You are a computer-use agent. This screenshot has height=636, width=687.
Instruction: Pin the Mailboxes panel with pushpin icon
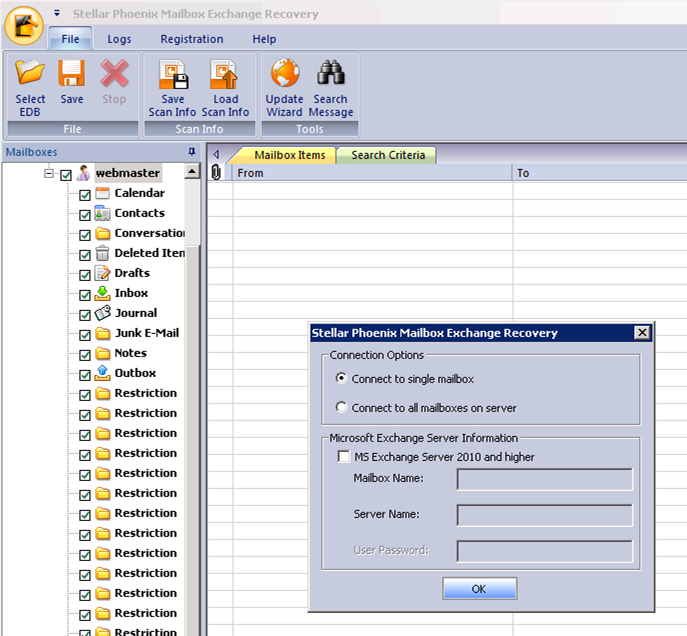point(191,152)
